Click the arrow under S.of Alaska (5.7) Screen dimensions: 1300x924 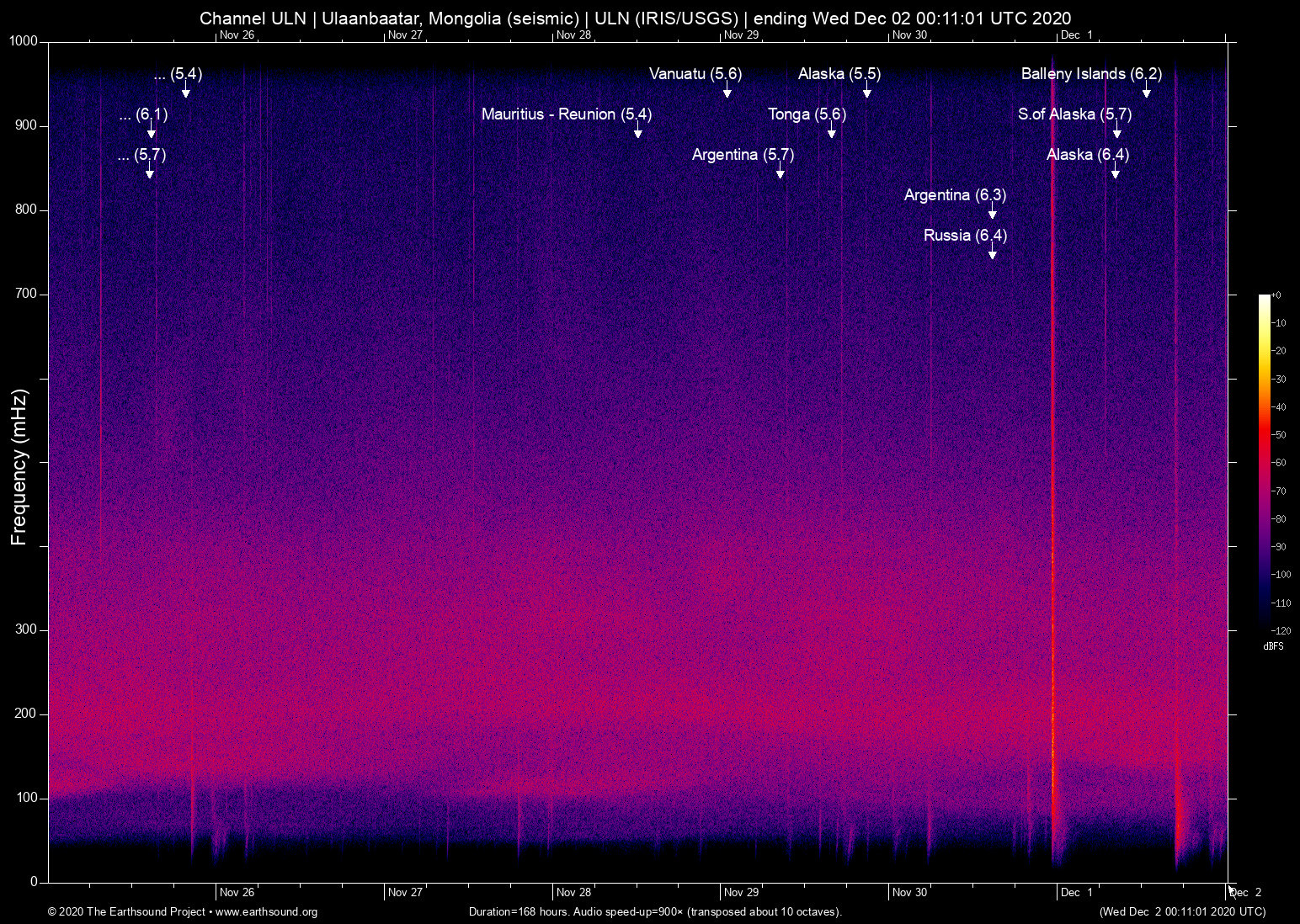(x=1117, y=132)
